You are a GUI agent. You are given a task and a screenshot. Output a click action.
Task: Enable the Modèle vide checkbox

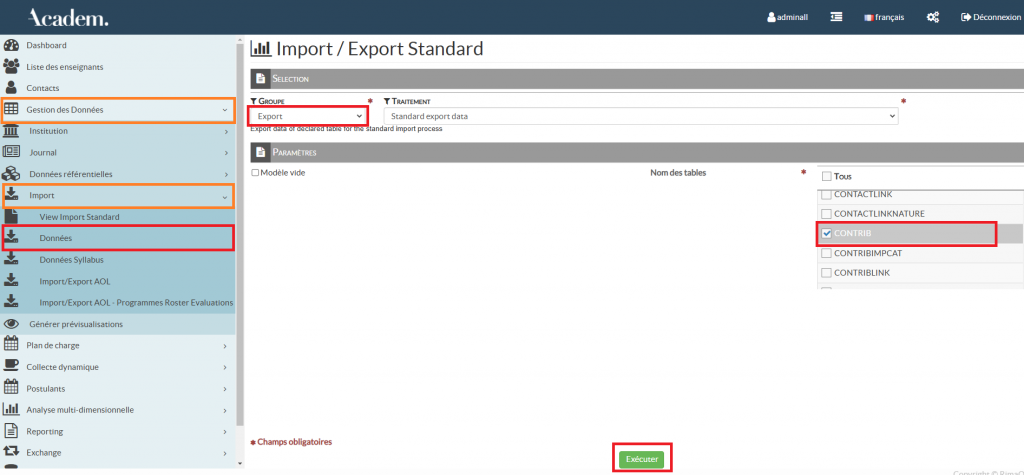coord(255,172)
